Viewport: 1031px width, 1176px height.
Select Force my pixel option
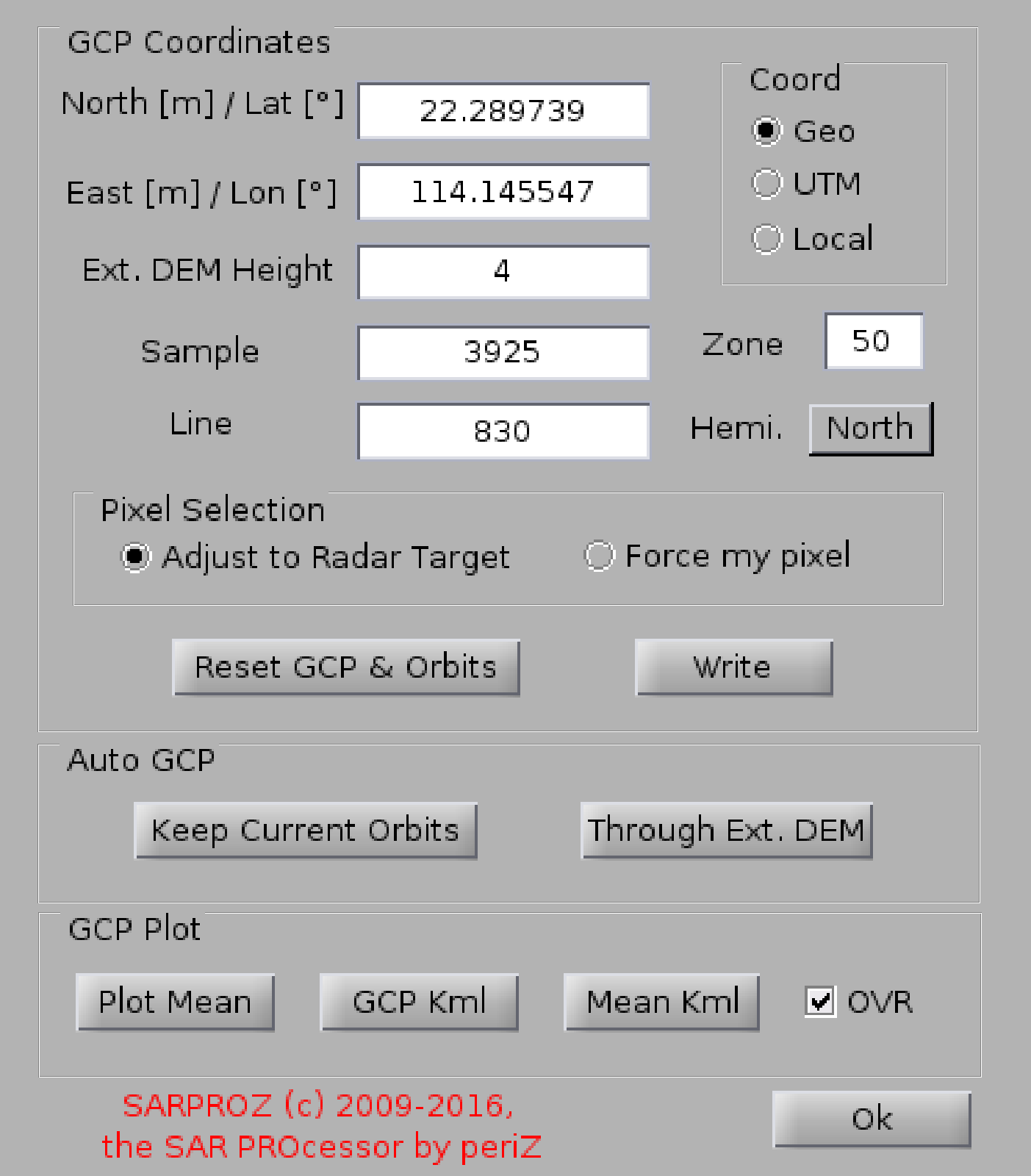[x=599, y=556]
